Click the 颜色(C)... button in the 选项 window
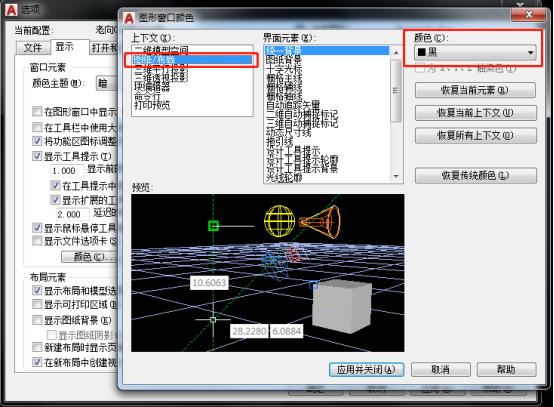 coord(89,256)
